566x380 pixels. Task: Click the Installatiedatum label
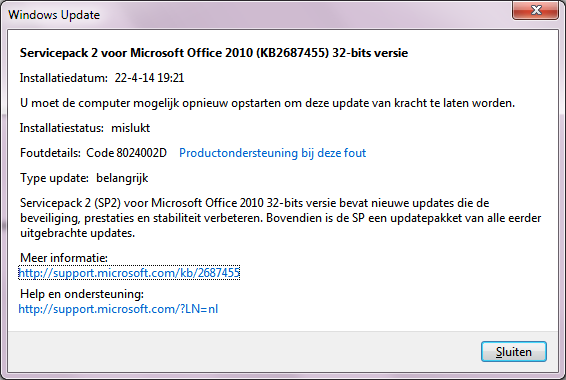(x=64, y=78)
